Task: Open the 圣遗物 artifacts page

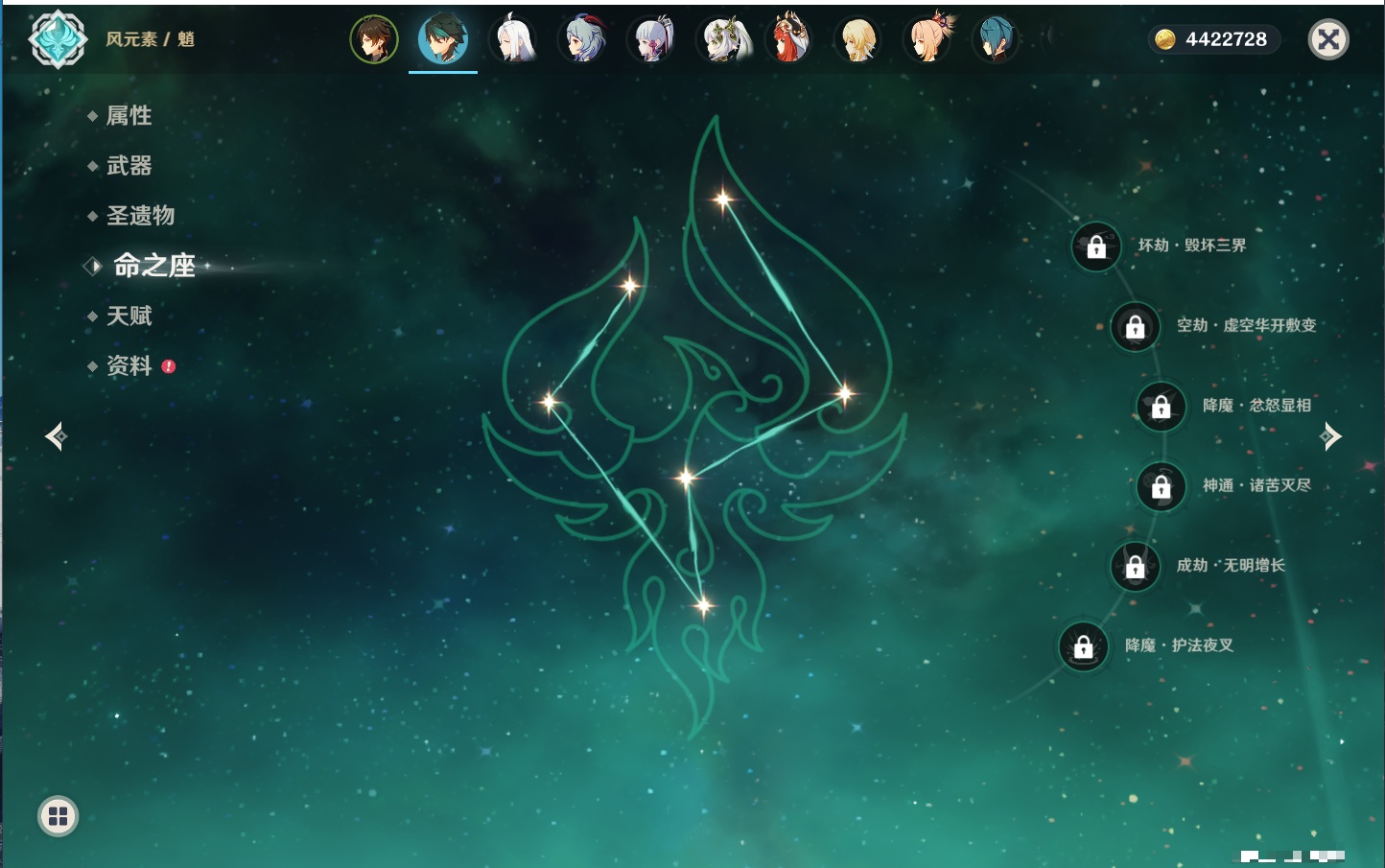Action: click(x=140, y=216)
